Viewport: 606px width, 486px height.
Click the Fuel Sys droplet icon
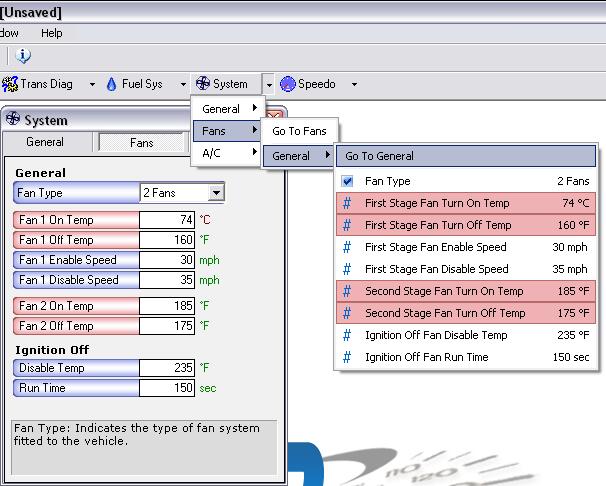pos(111,84)
